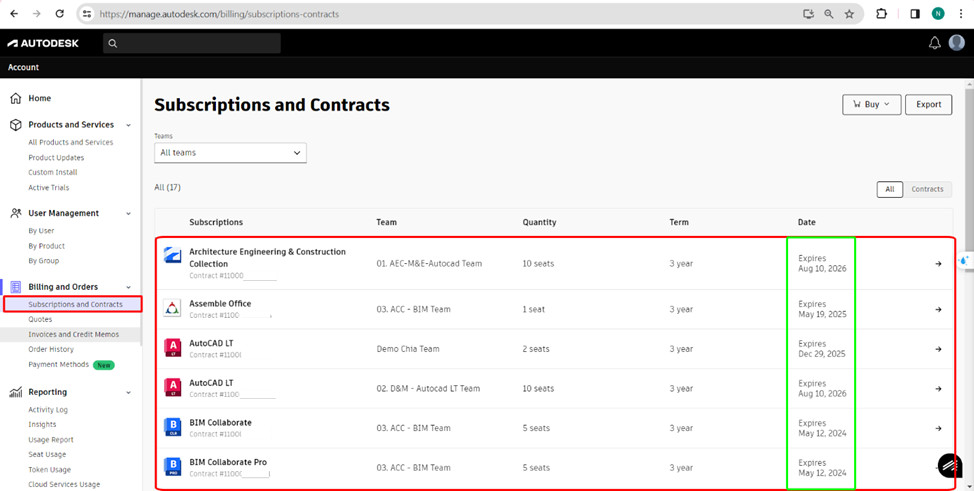Open User Management By Product

pyautogui.click(x=47, y=246)
